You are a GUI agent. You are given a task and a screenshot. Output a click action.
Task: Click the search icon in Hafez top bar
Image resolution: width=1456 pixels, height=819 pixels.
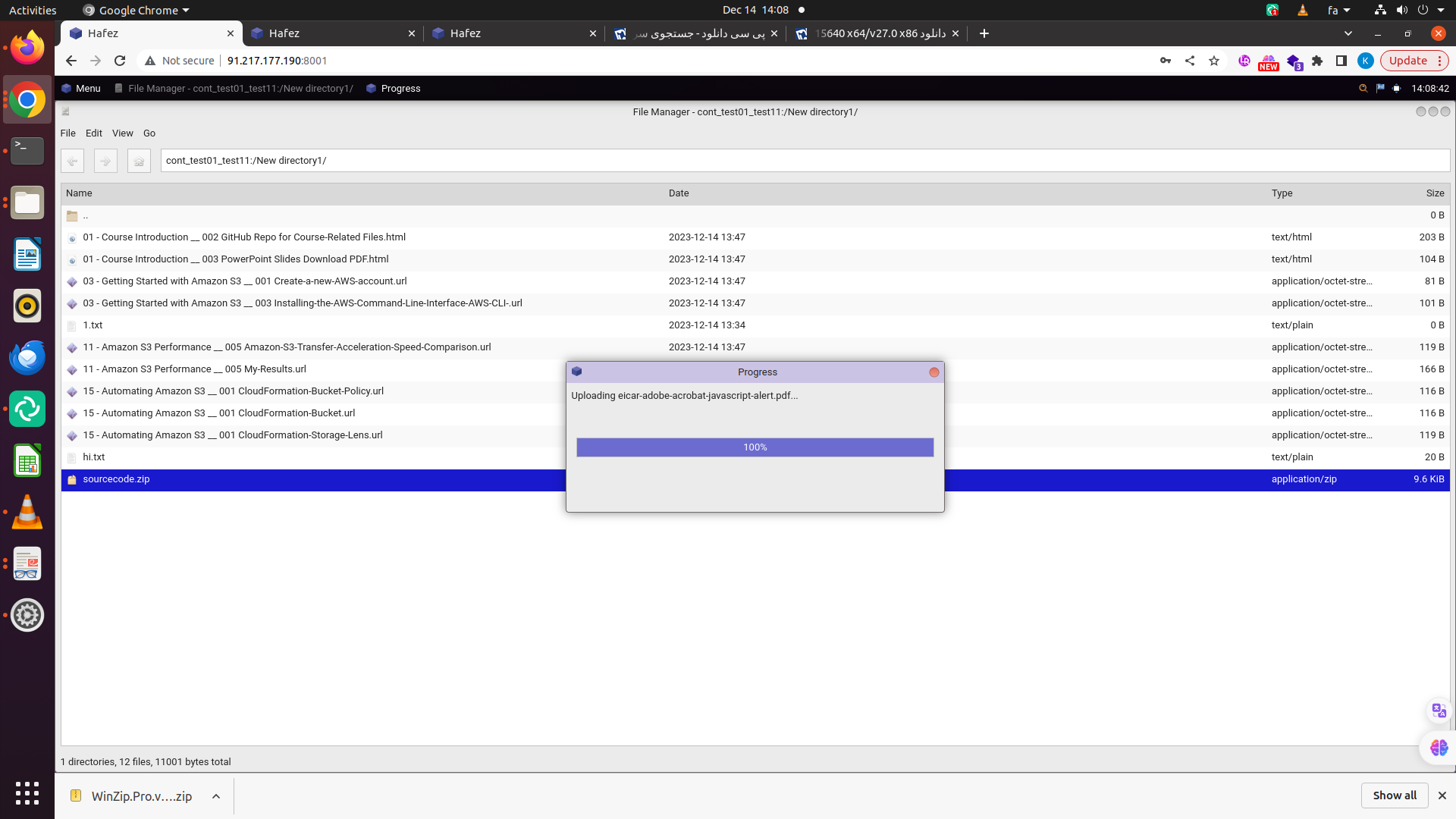pyautogui.click(x=1363, y=89)
